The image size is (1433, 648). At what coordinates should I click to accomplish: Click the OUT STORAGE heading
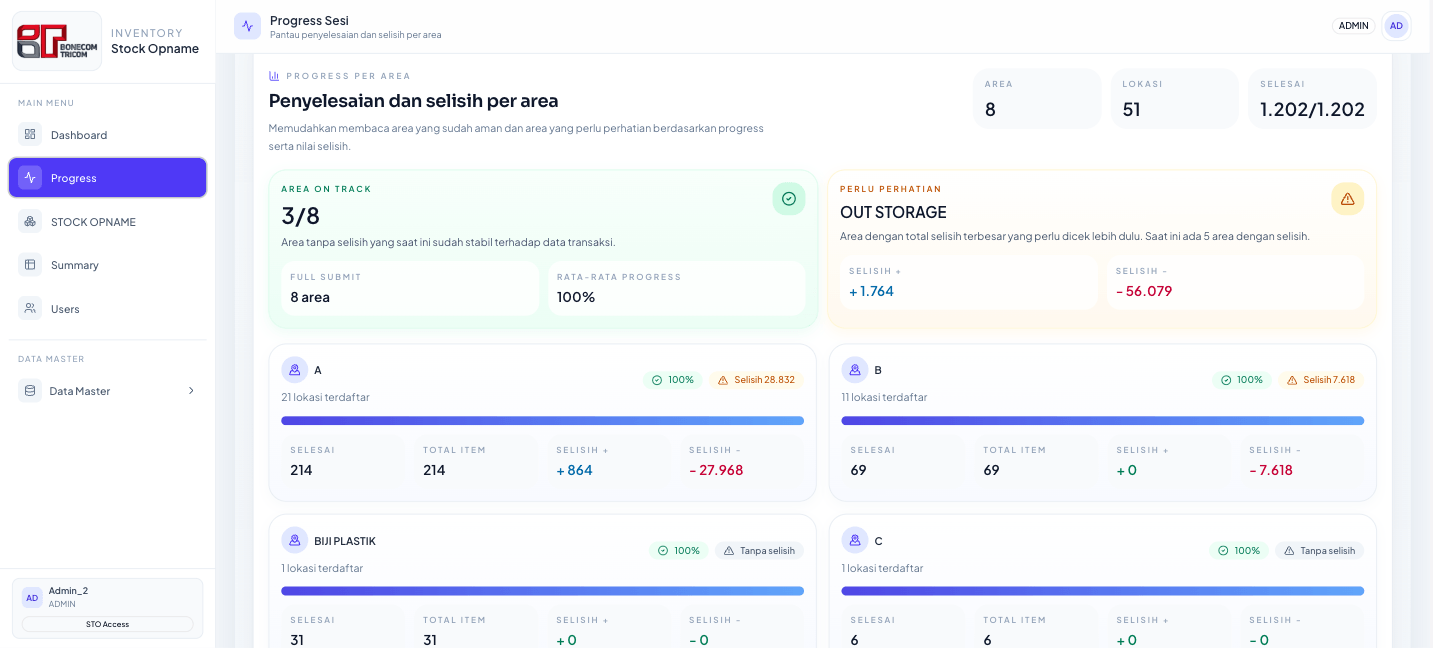[x=893, y=212]
